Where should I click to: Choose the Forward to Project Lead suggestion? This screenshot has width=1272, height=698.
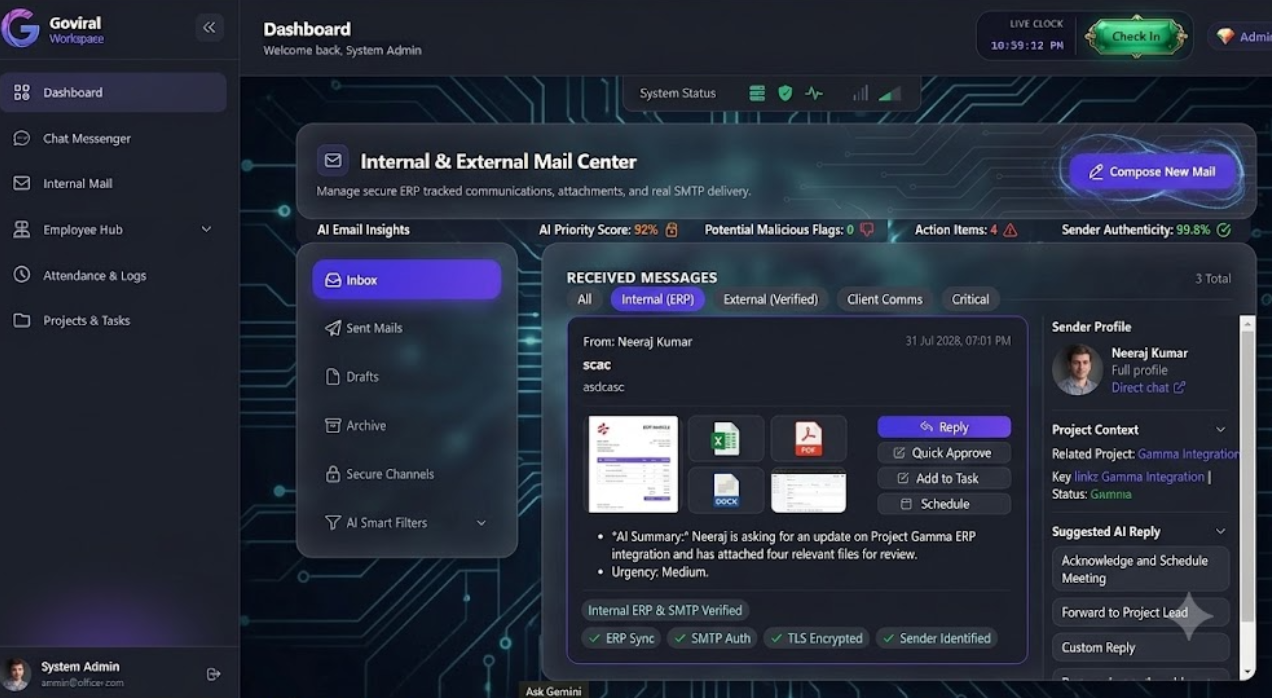click(1140, 613)
